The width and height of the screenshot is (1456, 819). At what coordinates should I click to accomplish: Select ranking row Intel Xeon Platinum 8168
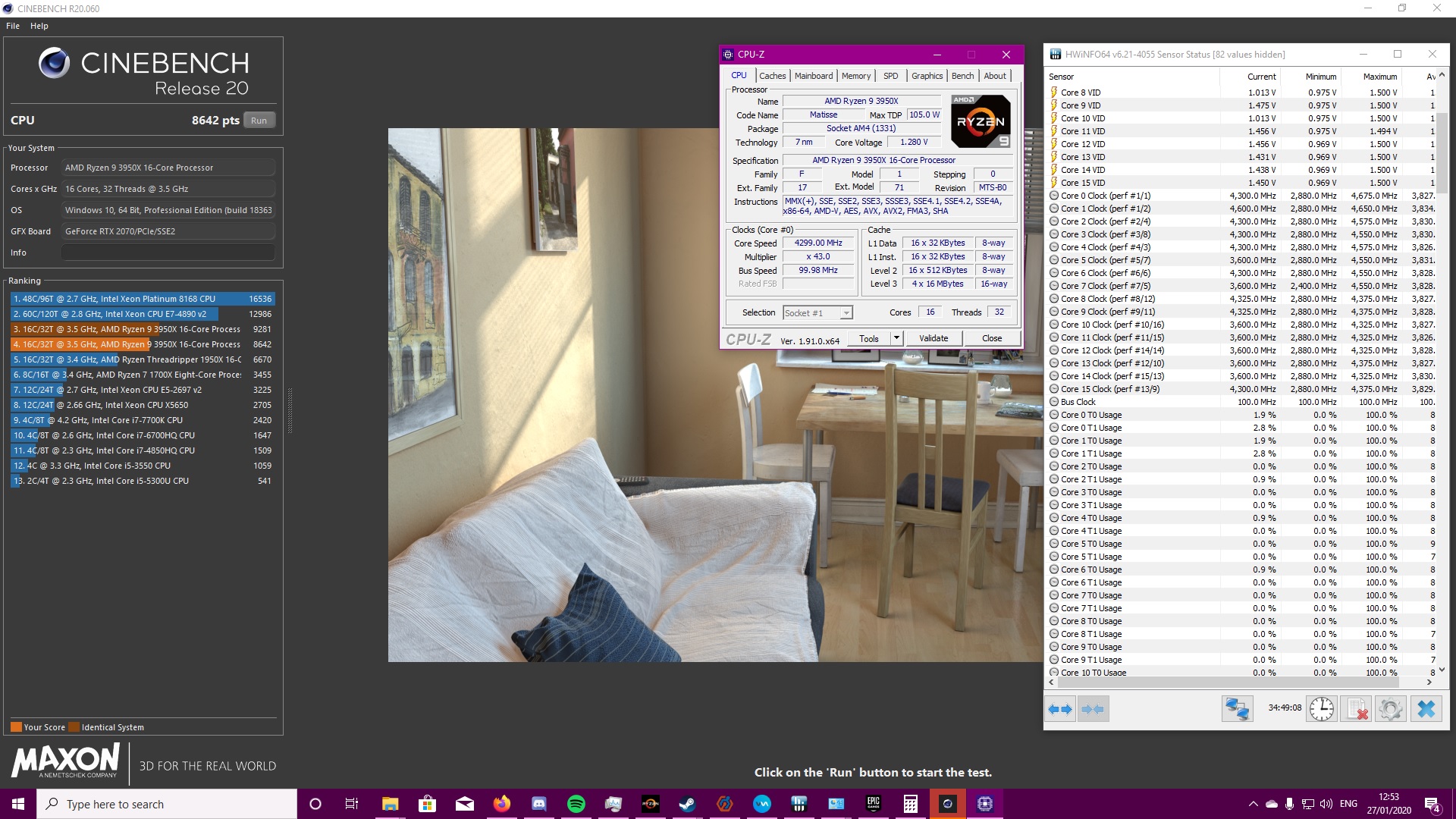tap(143, 299)
